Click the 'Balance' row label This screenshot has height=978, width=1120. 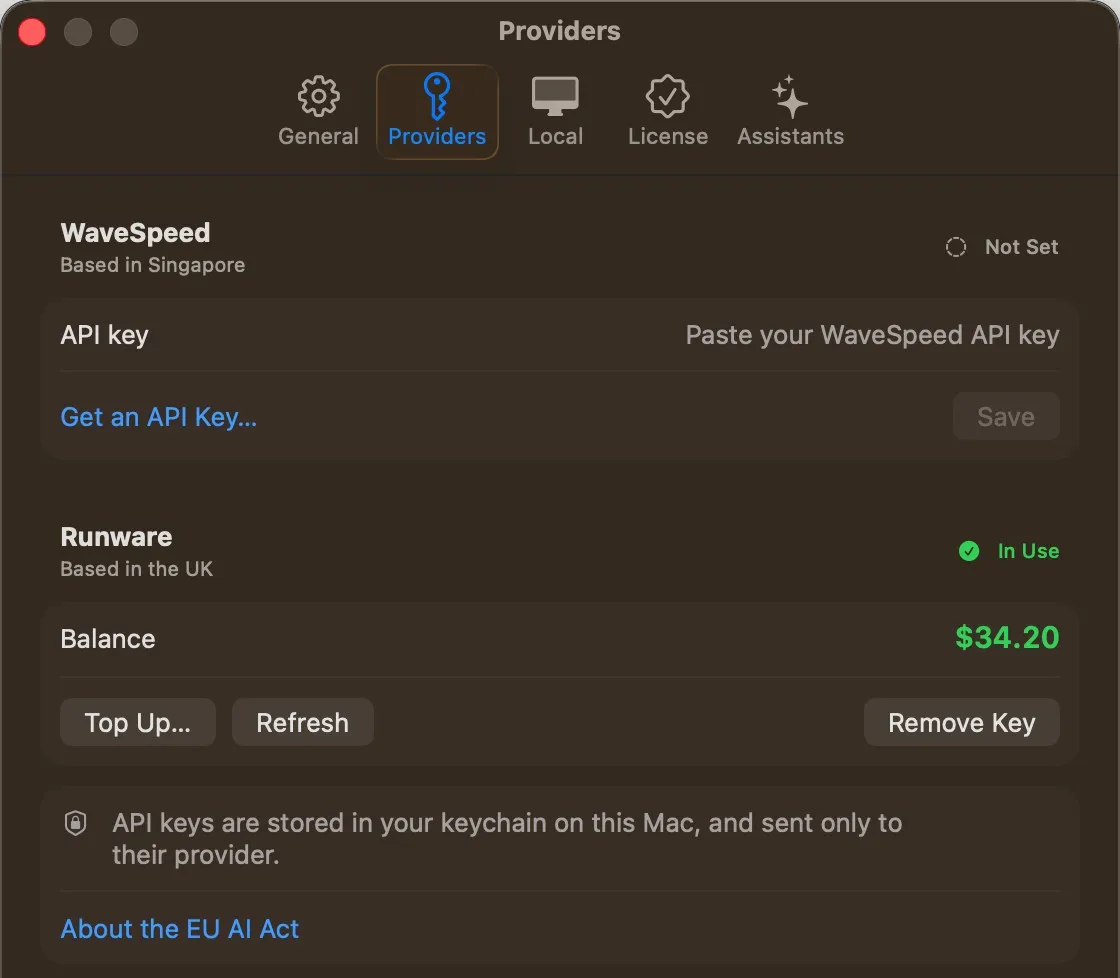tap(108, 639)
